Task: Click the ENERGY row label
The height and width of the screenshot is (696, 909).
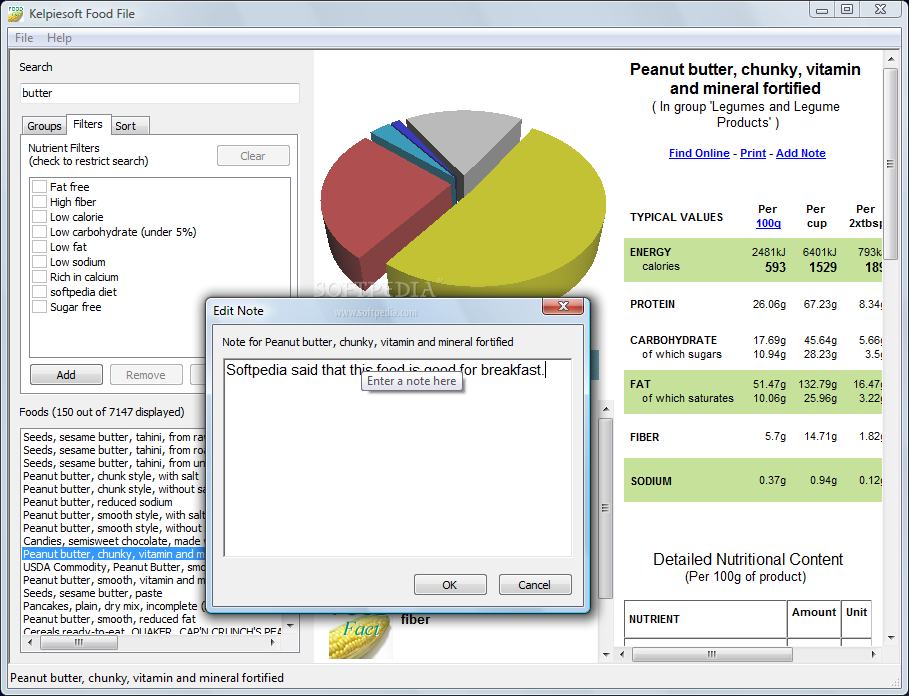Action: click(x=650, y=252)
